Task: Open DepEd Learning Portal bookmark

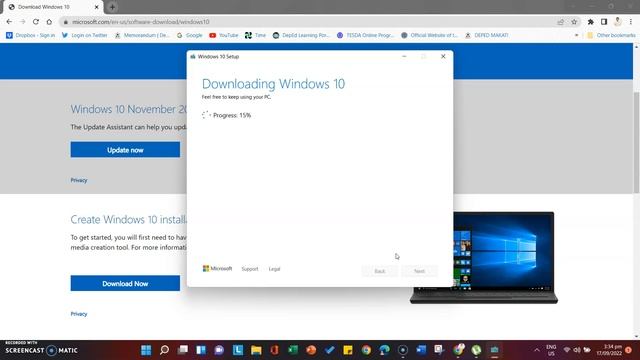Action: point(301,36)
